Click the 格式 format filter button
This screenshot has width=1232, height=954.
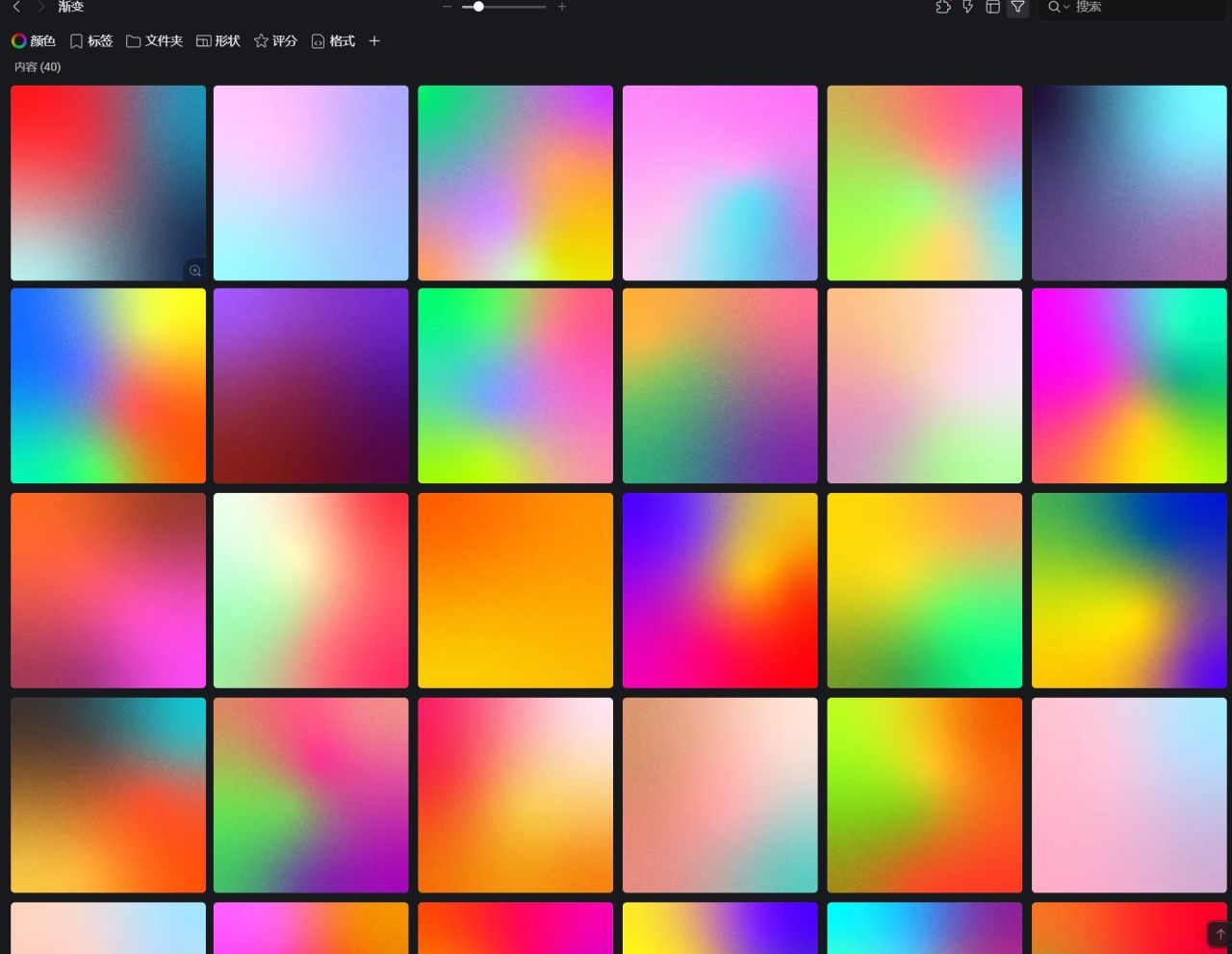click(333, 41)
